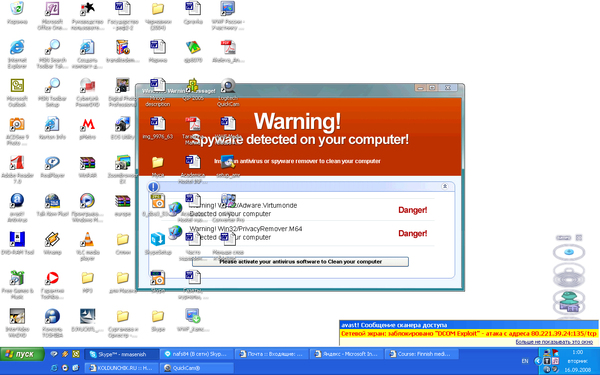Switch to the QuickCam taskbar button

point(196,368)
